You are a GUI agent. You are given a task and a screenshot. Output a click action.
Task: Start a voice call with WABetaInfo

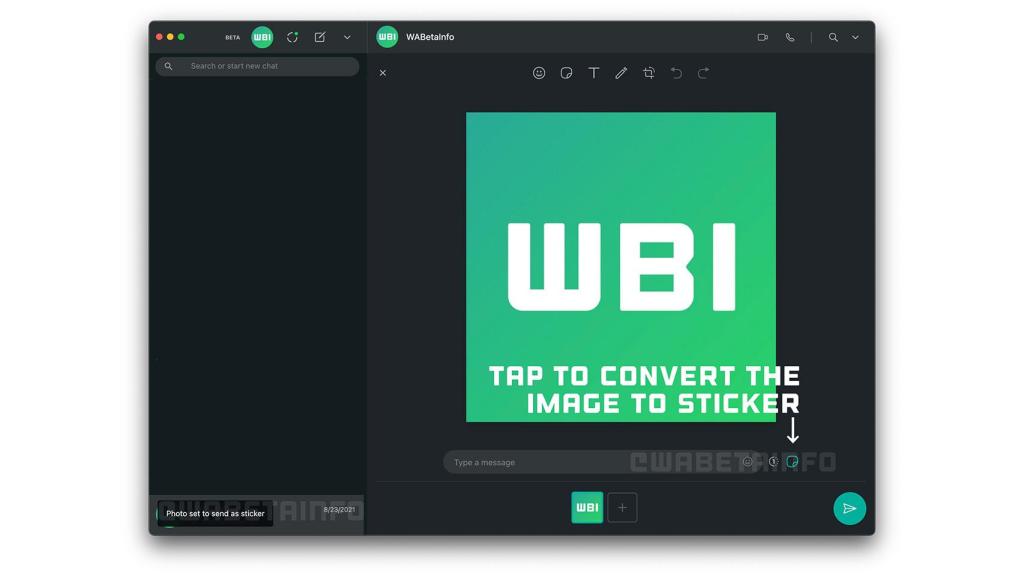click(x=790, y=37)
